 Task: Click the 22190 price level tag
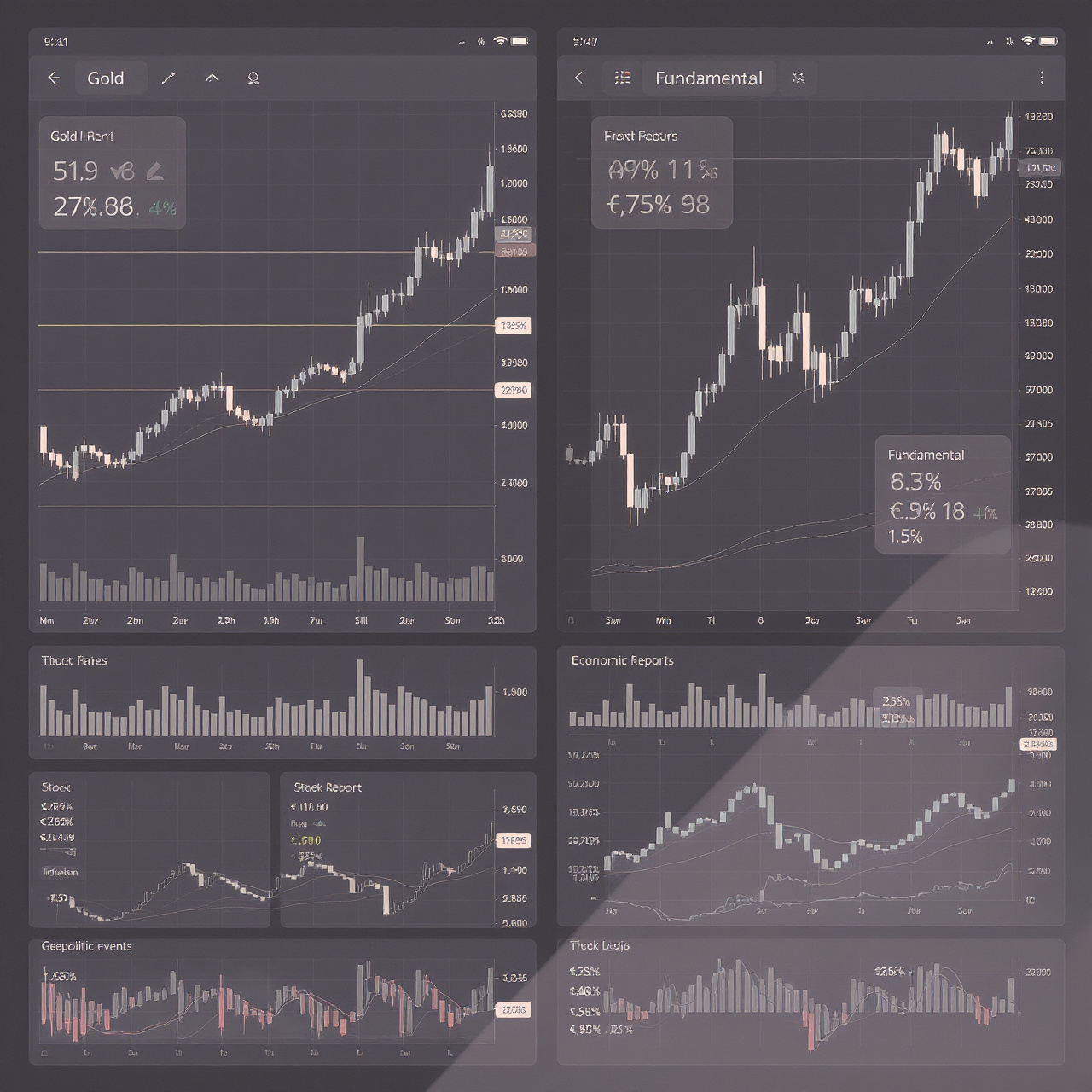pyautogui.click(x=513, y=391)
